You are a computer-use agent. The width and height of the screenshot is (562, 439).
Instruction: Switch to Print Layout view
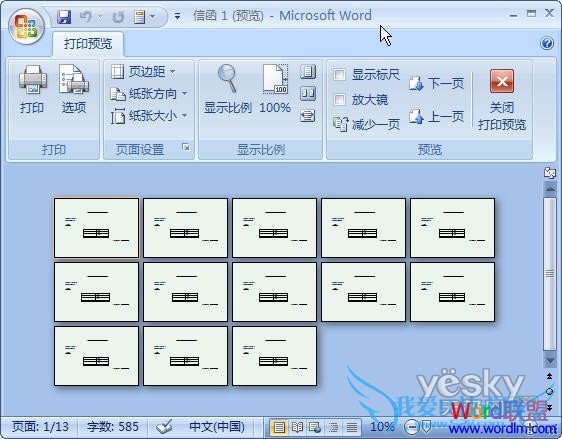(x=278, y=427)
